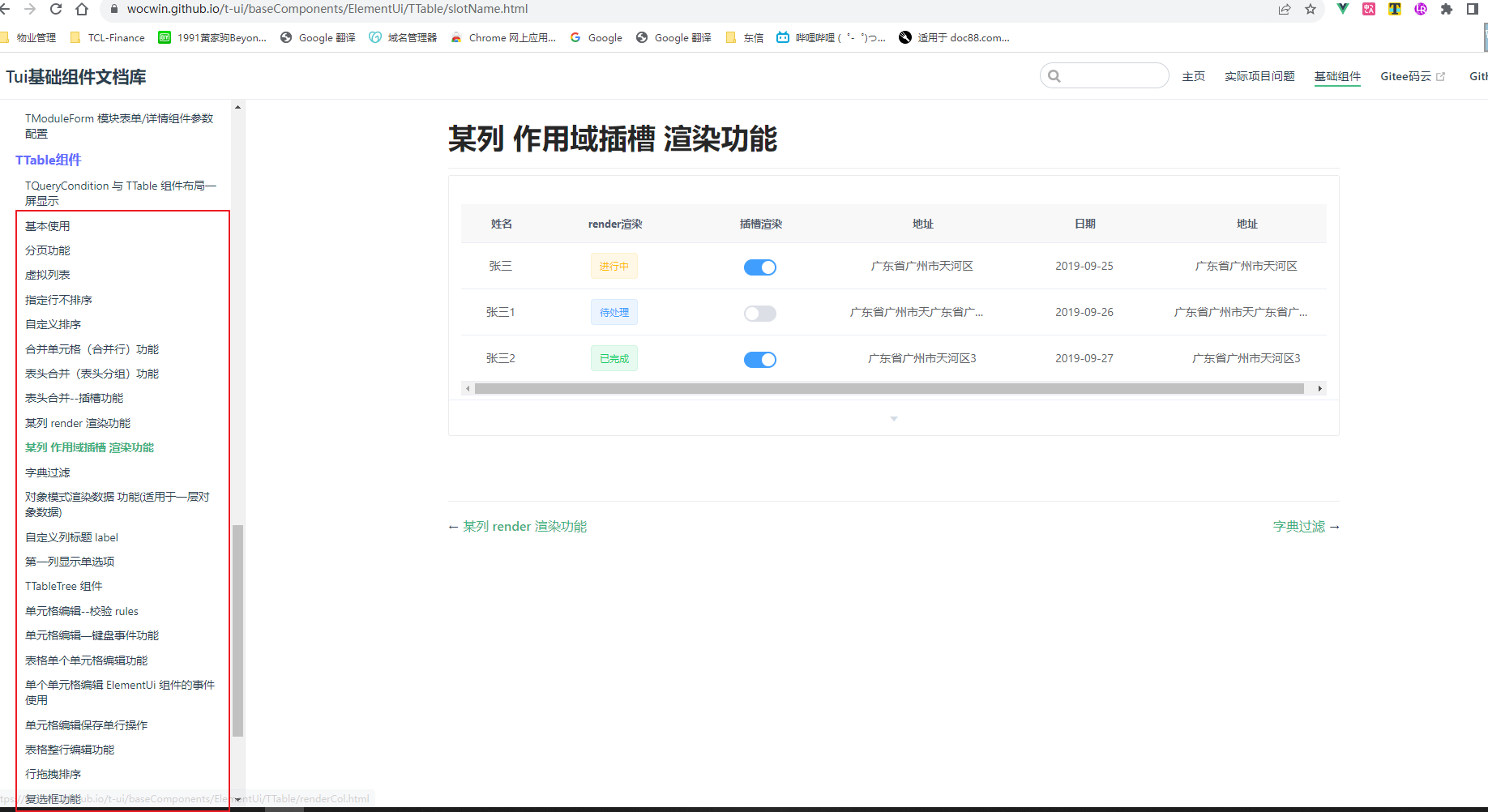This screenshot has height=812, width=1488.
Task: Open the 物业管理 bookmark folder
Action: pyautogui.click(x=28, y=37)
